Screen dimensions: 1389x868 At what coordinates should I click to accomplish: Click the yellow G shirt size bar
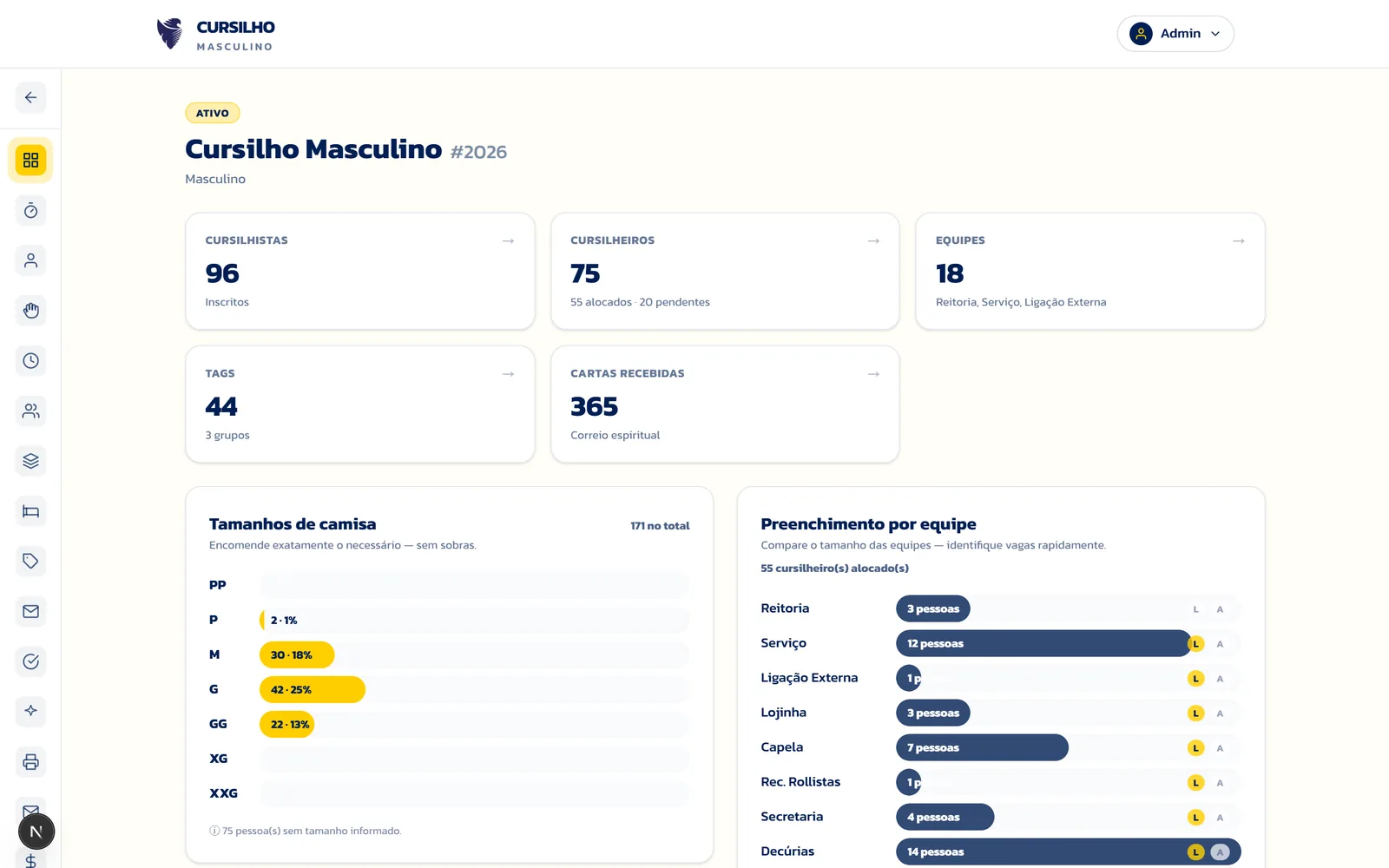point(313,689)
